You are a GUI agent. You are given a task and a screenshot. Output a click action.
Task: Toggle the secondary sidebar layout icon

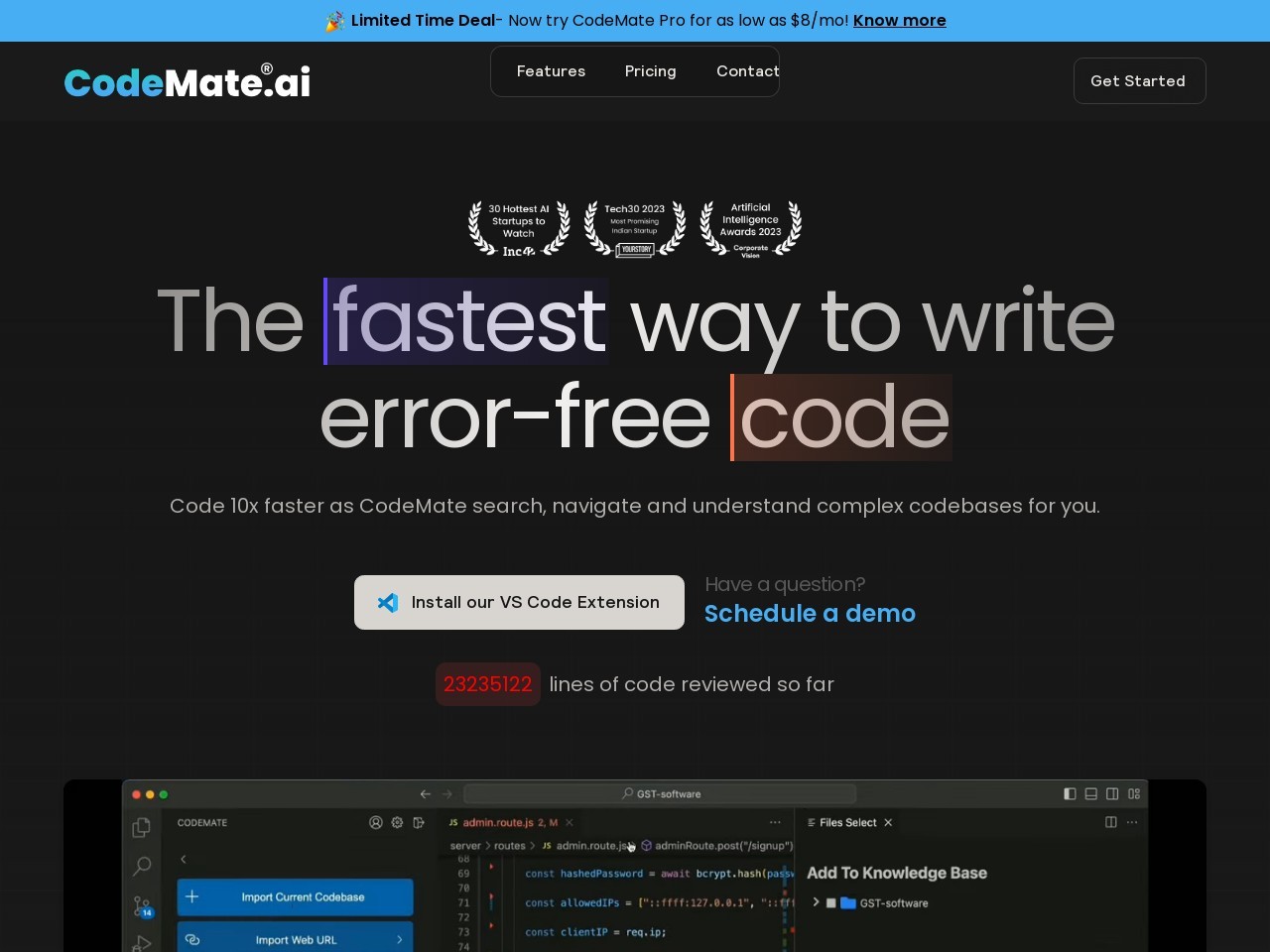1112,793
